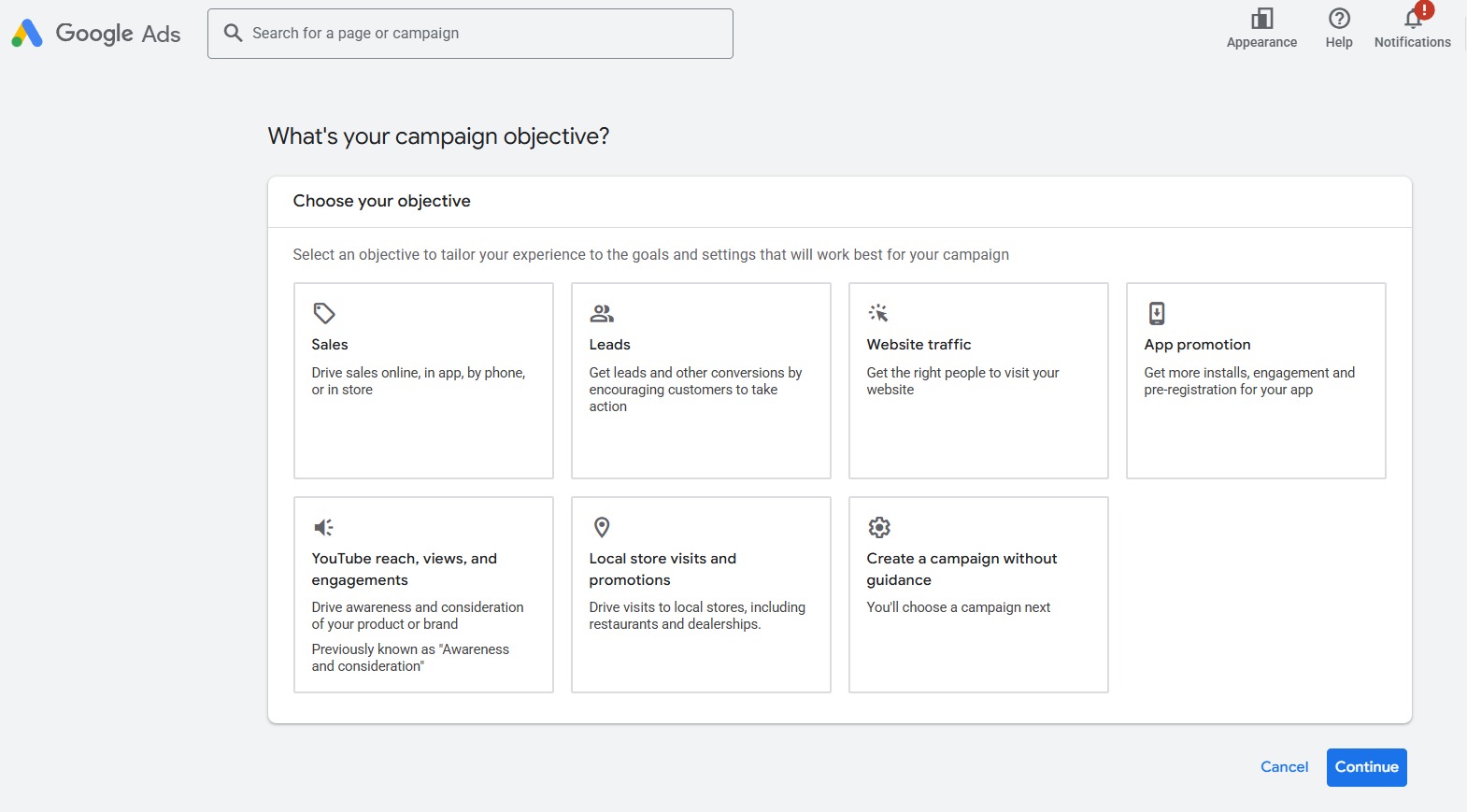Click the search magnifier icon
The image size is (1467, 812).
(233, 33)
